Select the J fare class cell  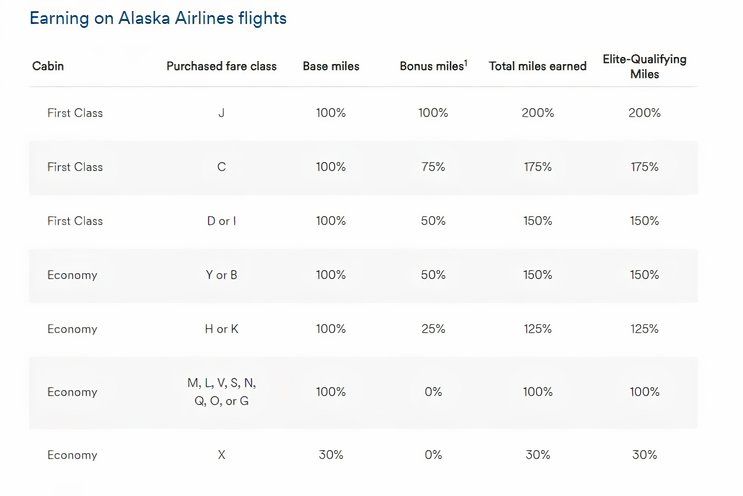(221, 113)
